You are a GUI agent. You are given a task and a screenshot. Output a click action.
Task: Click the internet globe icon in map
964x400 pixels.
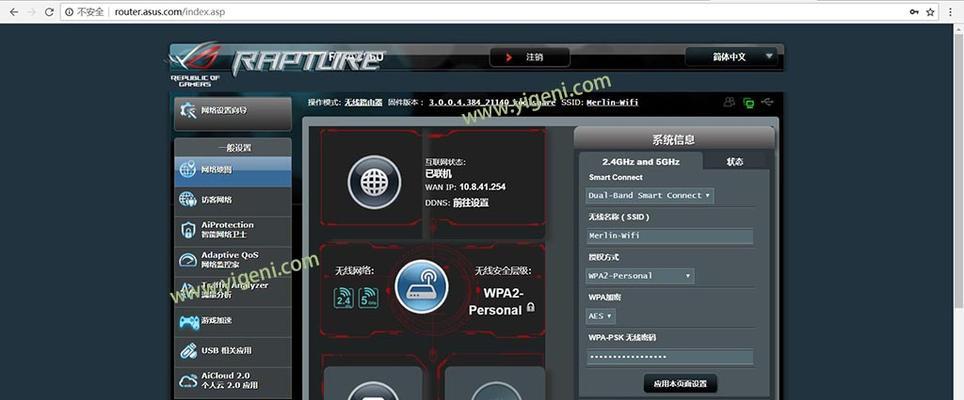coord(374,182)
